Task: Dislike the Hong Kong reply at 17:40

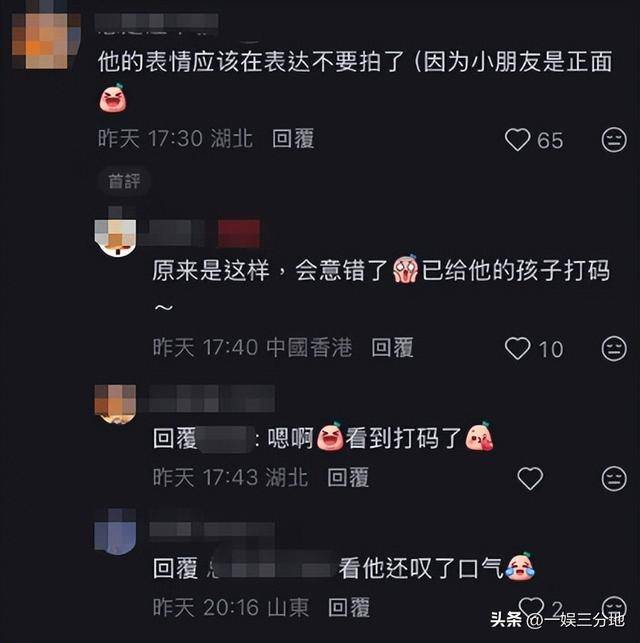Action: [614, 349]
